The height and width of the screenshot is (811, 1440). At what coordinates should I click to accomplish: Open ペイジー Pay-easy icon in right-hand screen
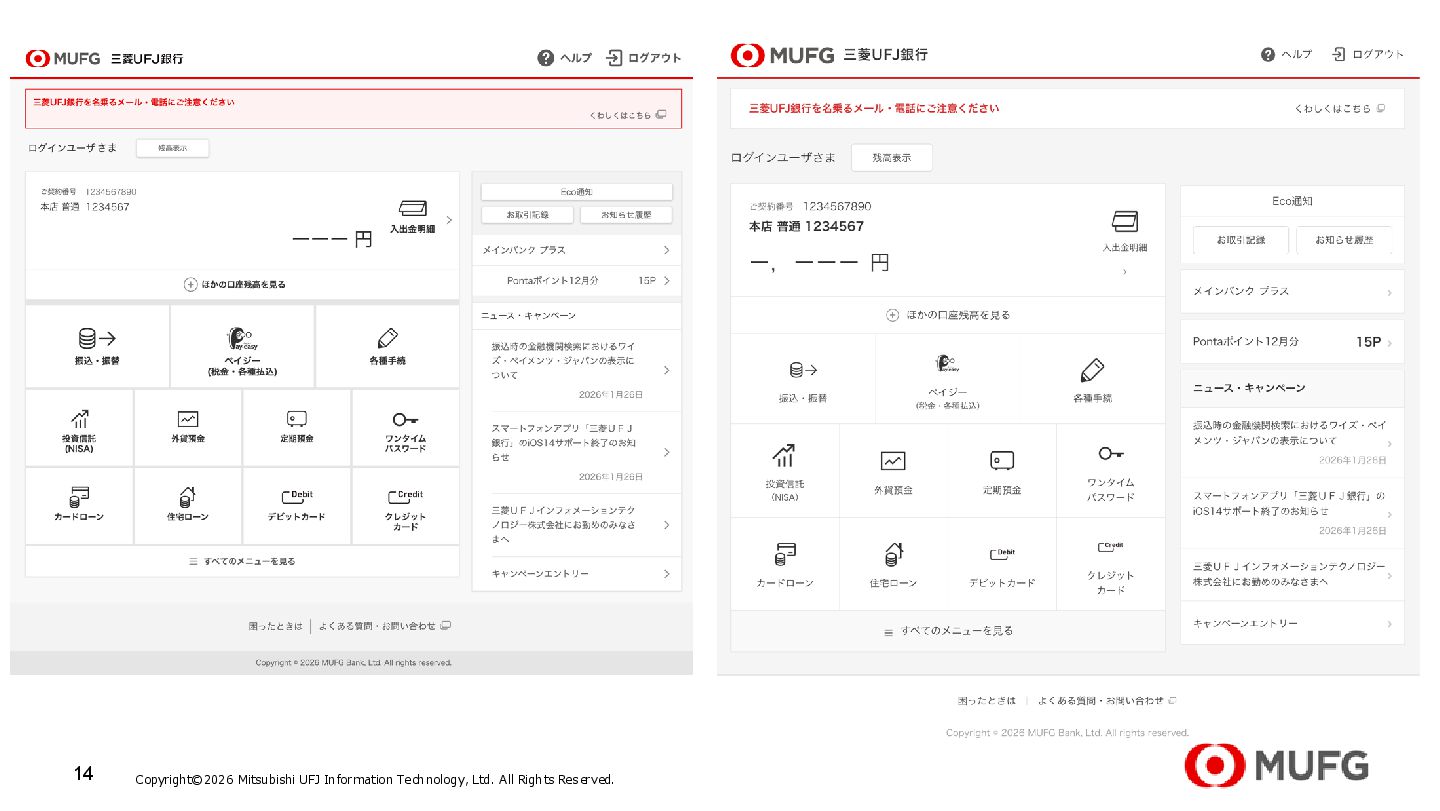coord(945,365)
